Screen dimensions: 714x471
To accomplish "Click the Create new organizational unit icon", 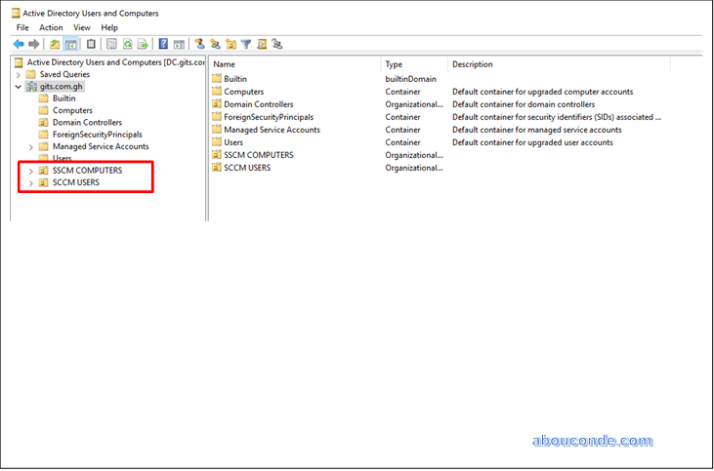I will click(230, 44).
